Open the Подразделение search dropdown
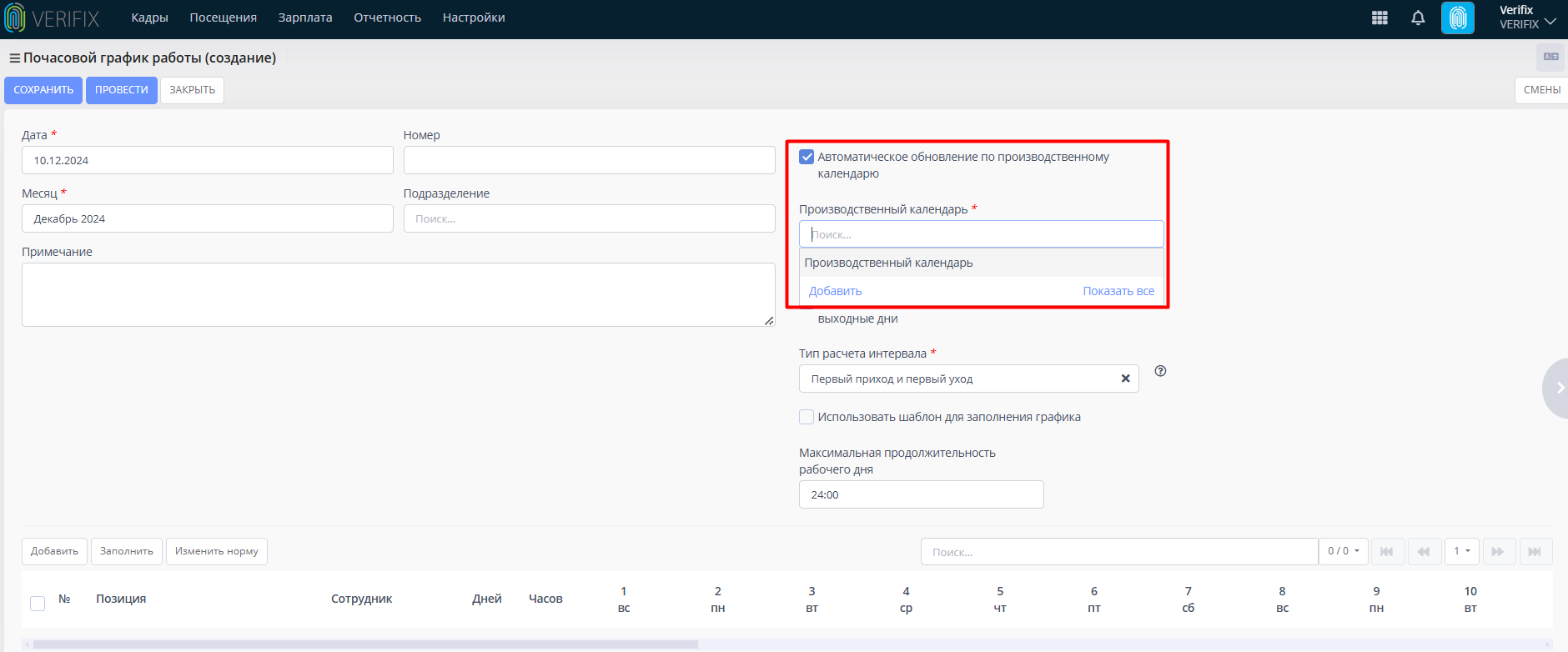The image size is (1568, 652). [589, 218]
